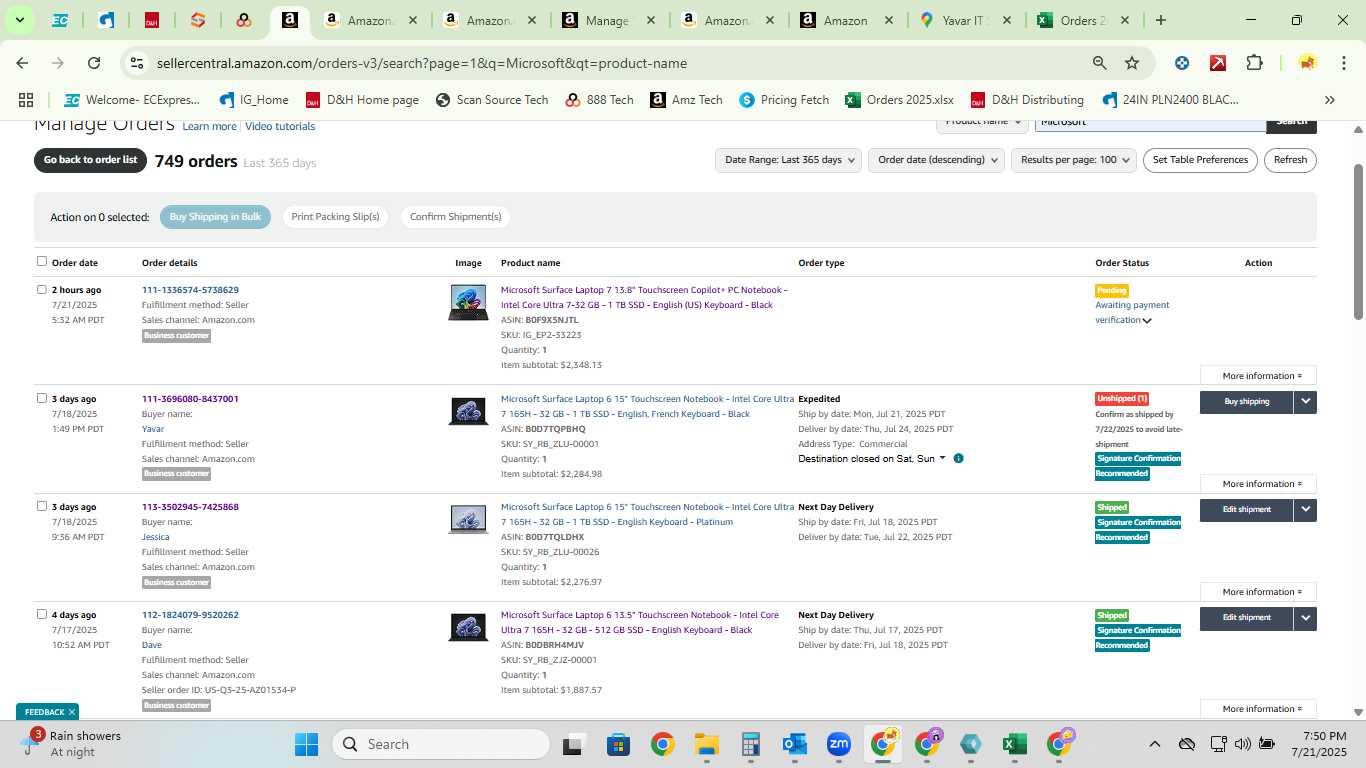
Task: Open the Chrome extensions puzzle icon
Action: [x=1254, y=63]
